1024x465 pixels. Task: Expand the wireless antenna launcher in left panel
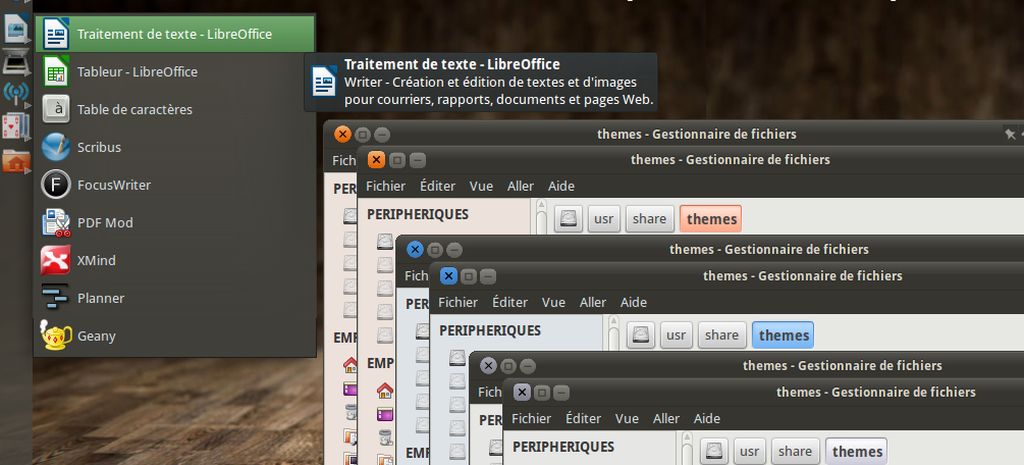click(x=16, y=94)
